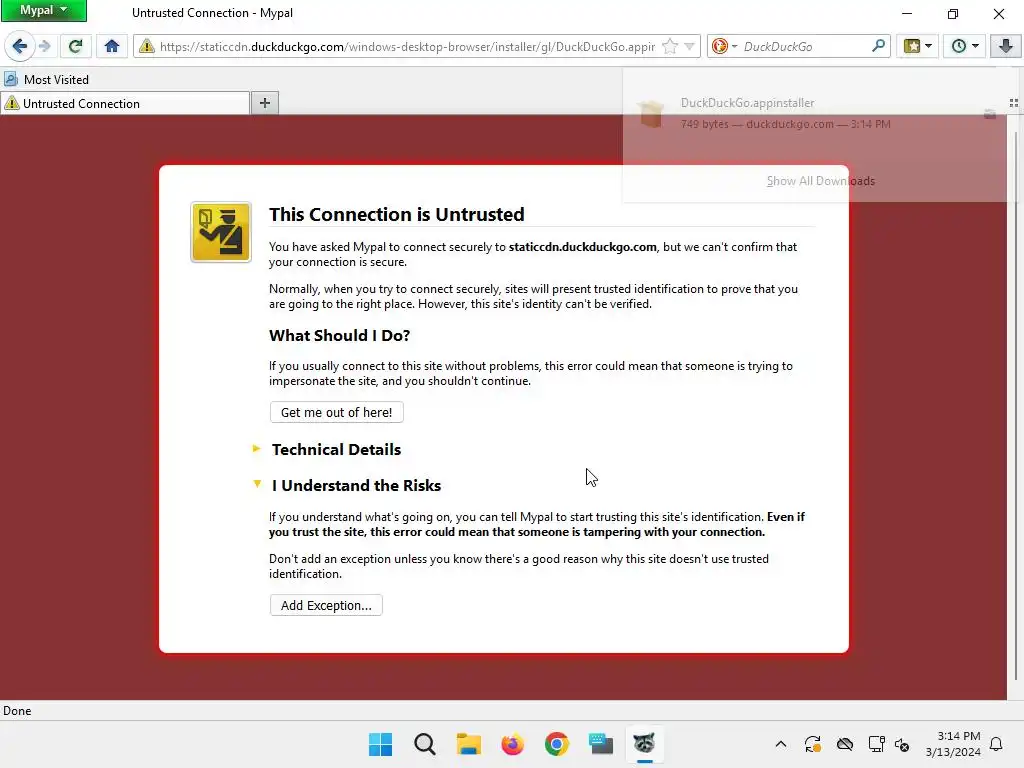The image size is (1024, 768).
Task: Switch to Mypal raccoon taskbar icon
Action: point(645,744)
